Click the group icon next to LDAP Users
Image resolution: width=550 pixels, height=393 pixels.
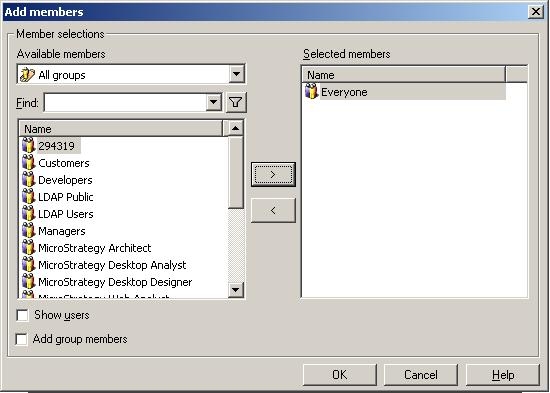tap(28, 214)
